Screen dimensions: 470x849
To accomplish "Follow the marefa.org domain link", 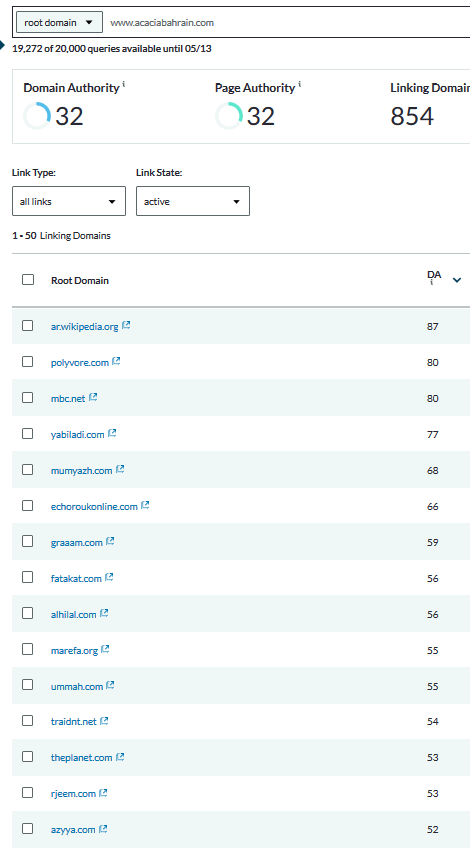I will pos(74,650).
